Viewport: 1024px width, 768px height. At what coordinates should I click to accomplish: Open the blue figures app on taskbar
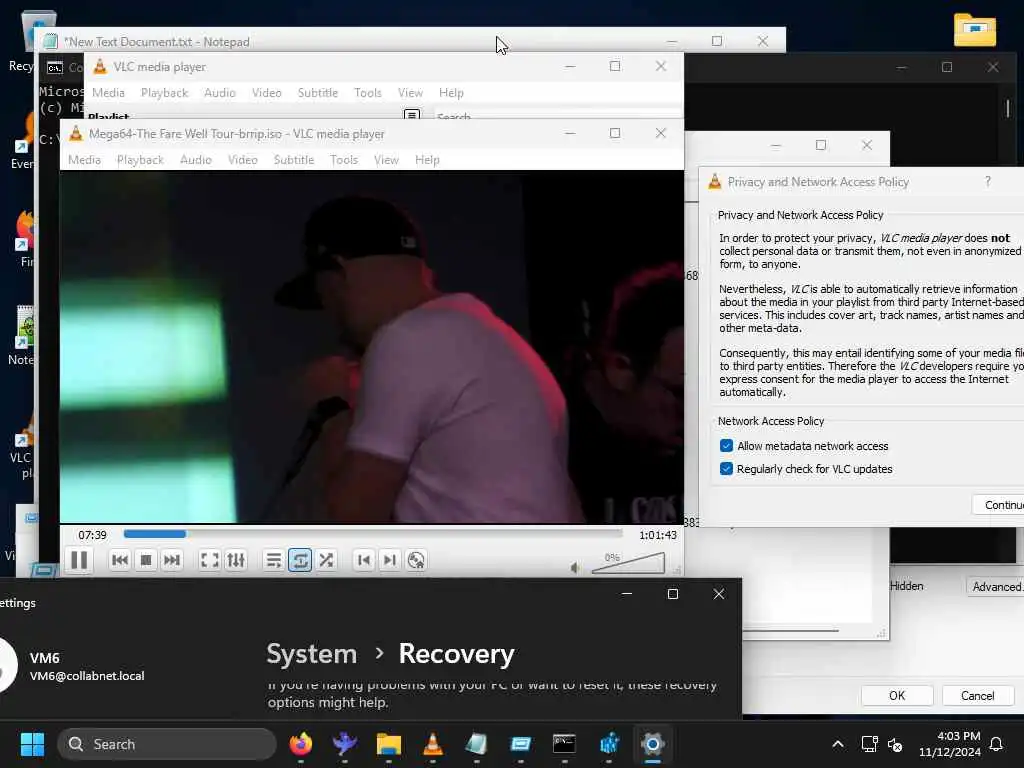609,744
